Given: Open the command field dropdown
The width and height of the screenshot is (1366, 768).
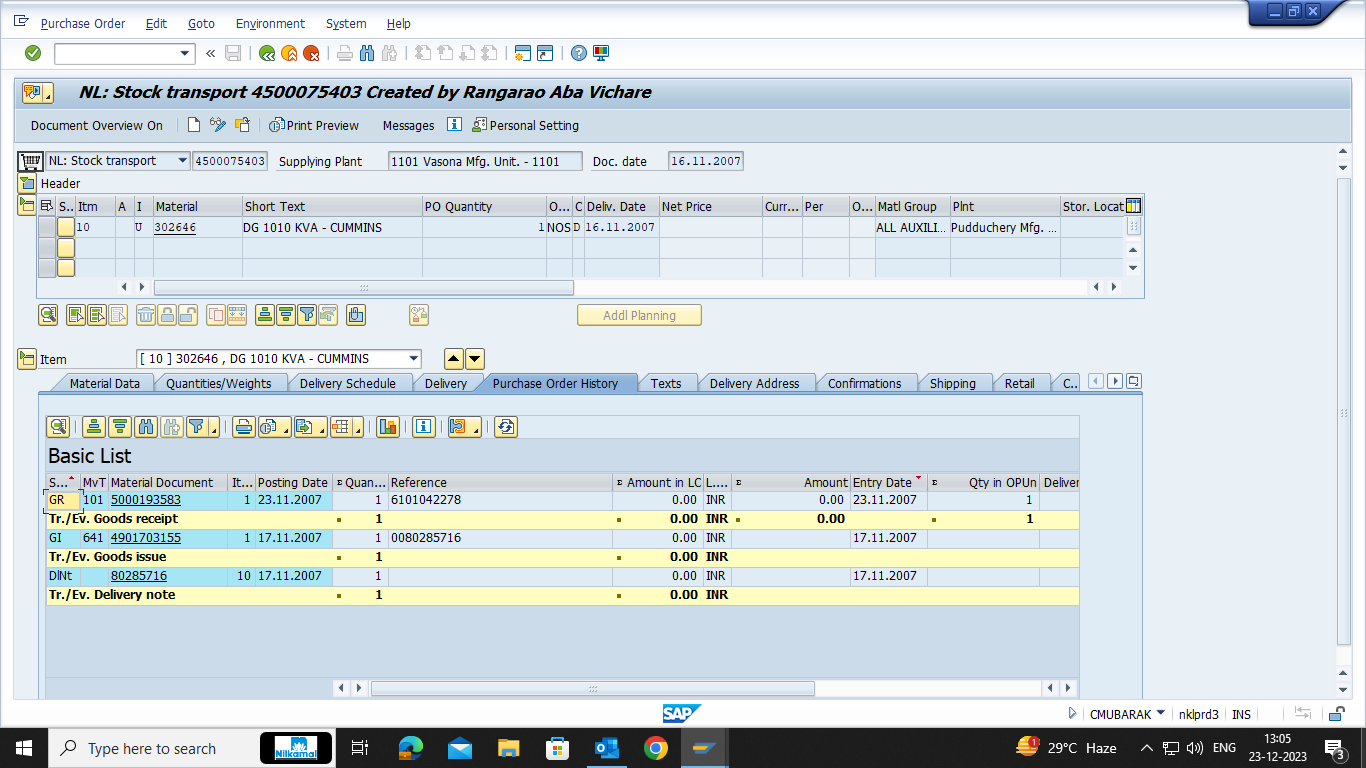Looking at the screenshot, I should tap(185, 53).
